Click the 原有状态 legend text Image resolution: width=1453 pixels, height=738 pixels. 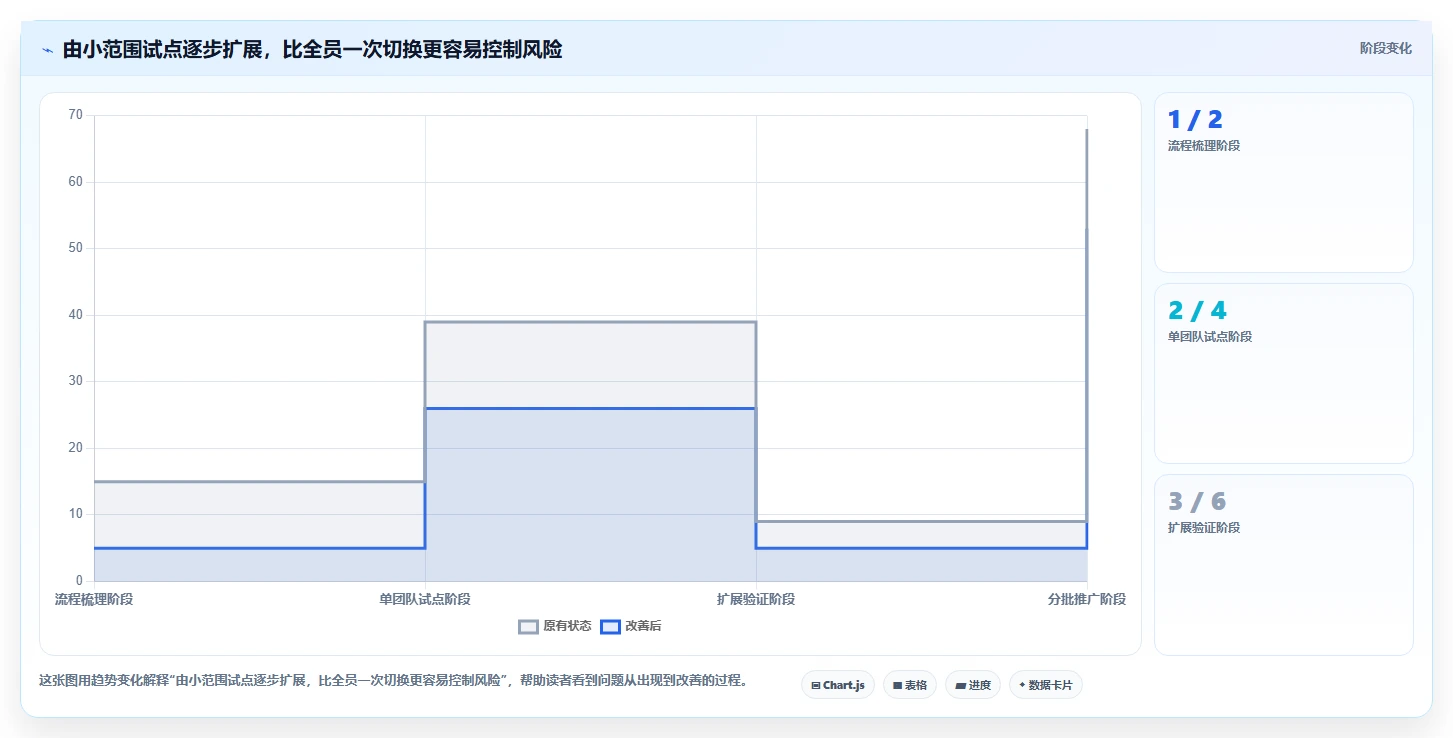[567, 627]
